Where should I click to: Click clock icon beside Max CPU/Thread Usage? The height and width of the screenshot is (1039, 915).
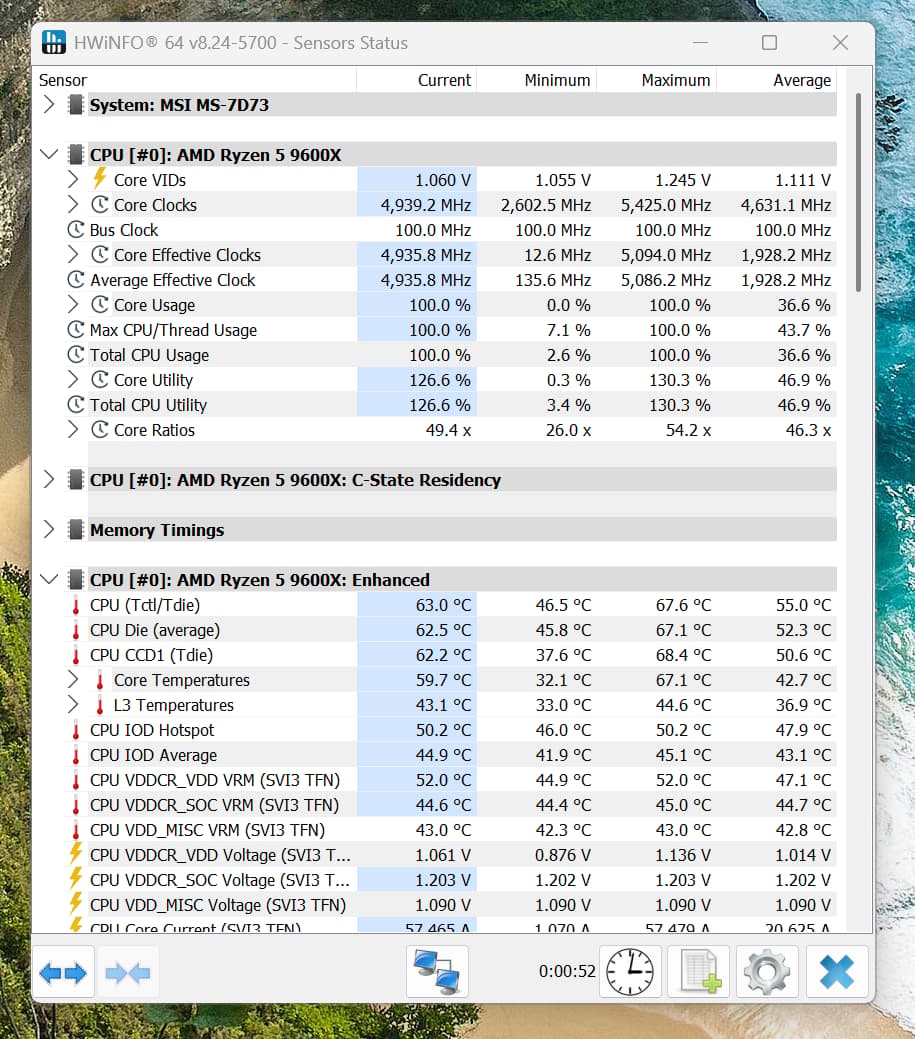click(x=76, y=329)
